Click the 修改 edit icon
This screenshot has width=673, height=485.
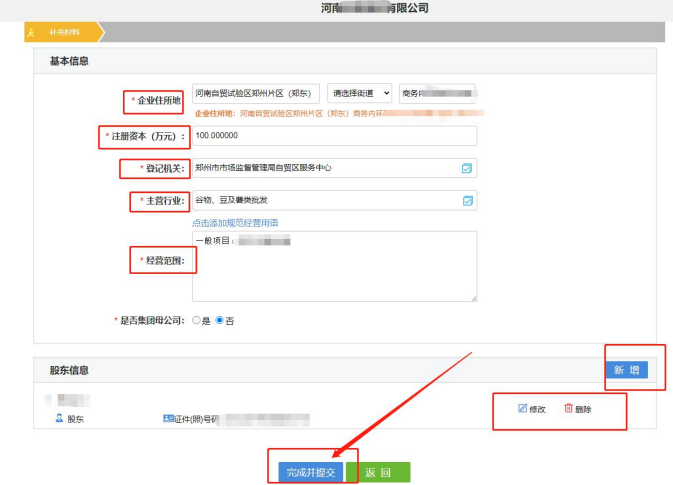click(x=522, y=408)
